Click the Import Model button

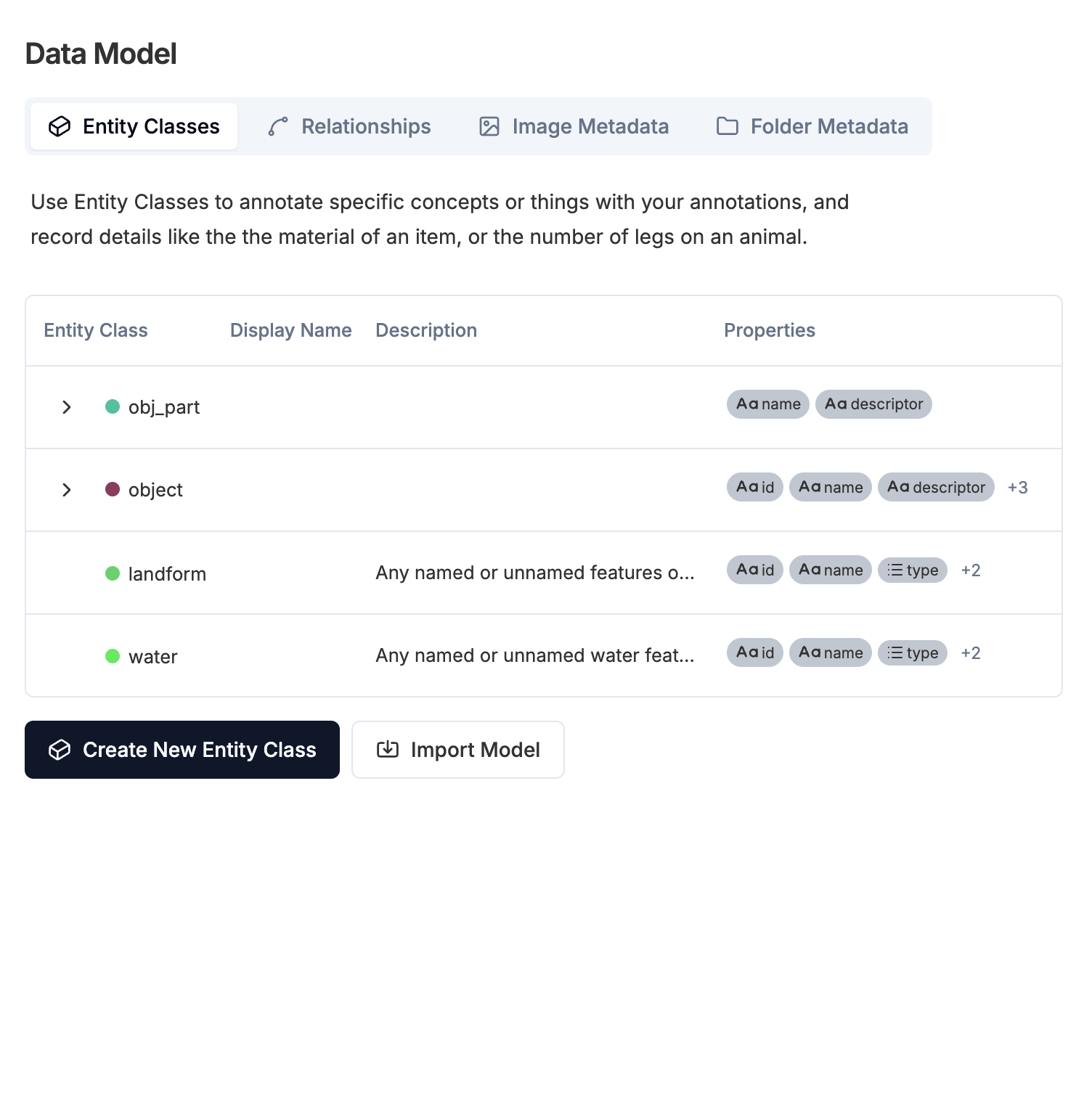pyautogui.click(x=457, y=750)
